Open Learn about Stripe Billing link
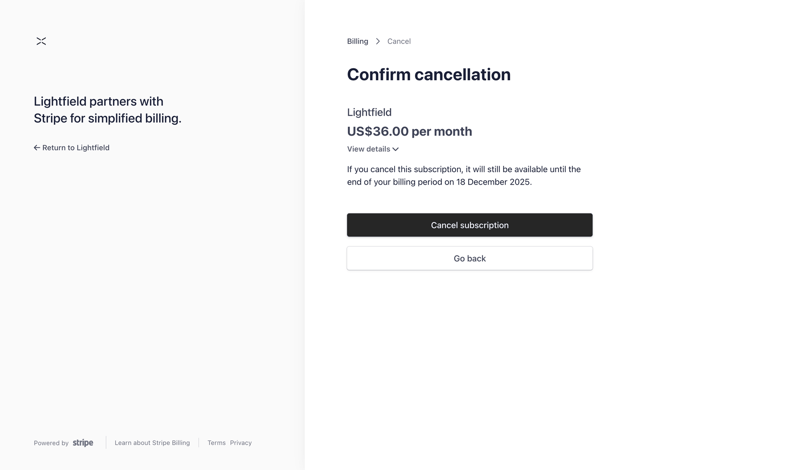Image resolution: width=800 pixels, height=470 pixels. point(152,443)
